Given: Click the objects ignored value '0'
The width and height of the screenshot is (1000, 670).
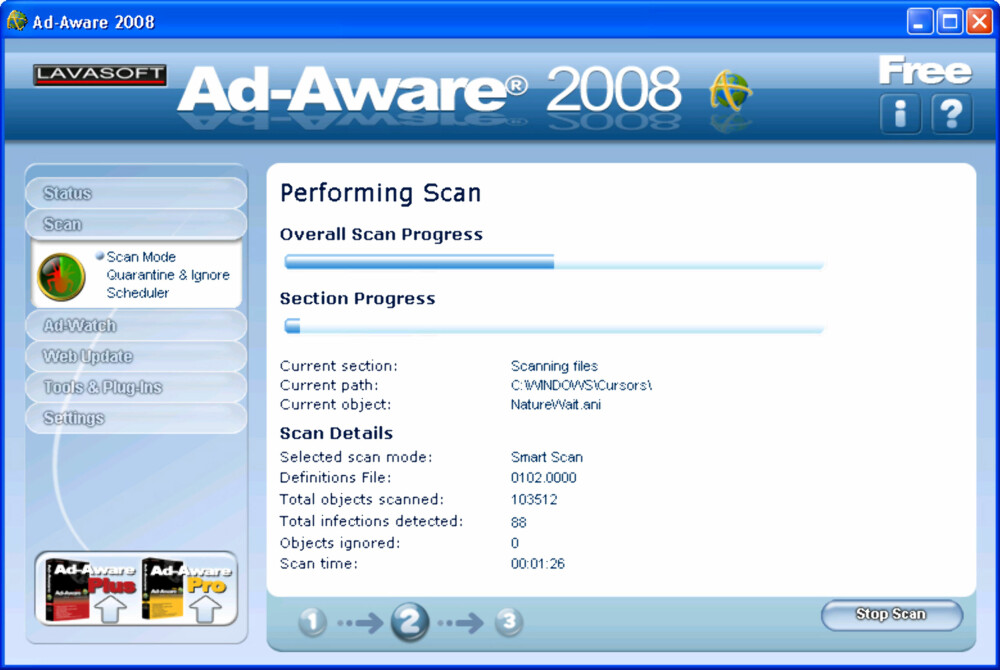Looking at the screenshot, I should (x=515, y=543).
